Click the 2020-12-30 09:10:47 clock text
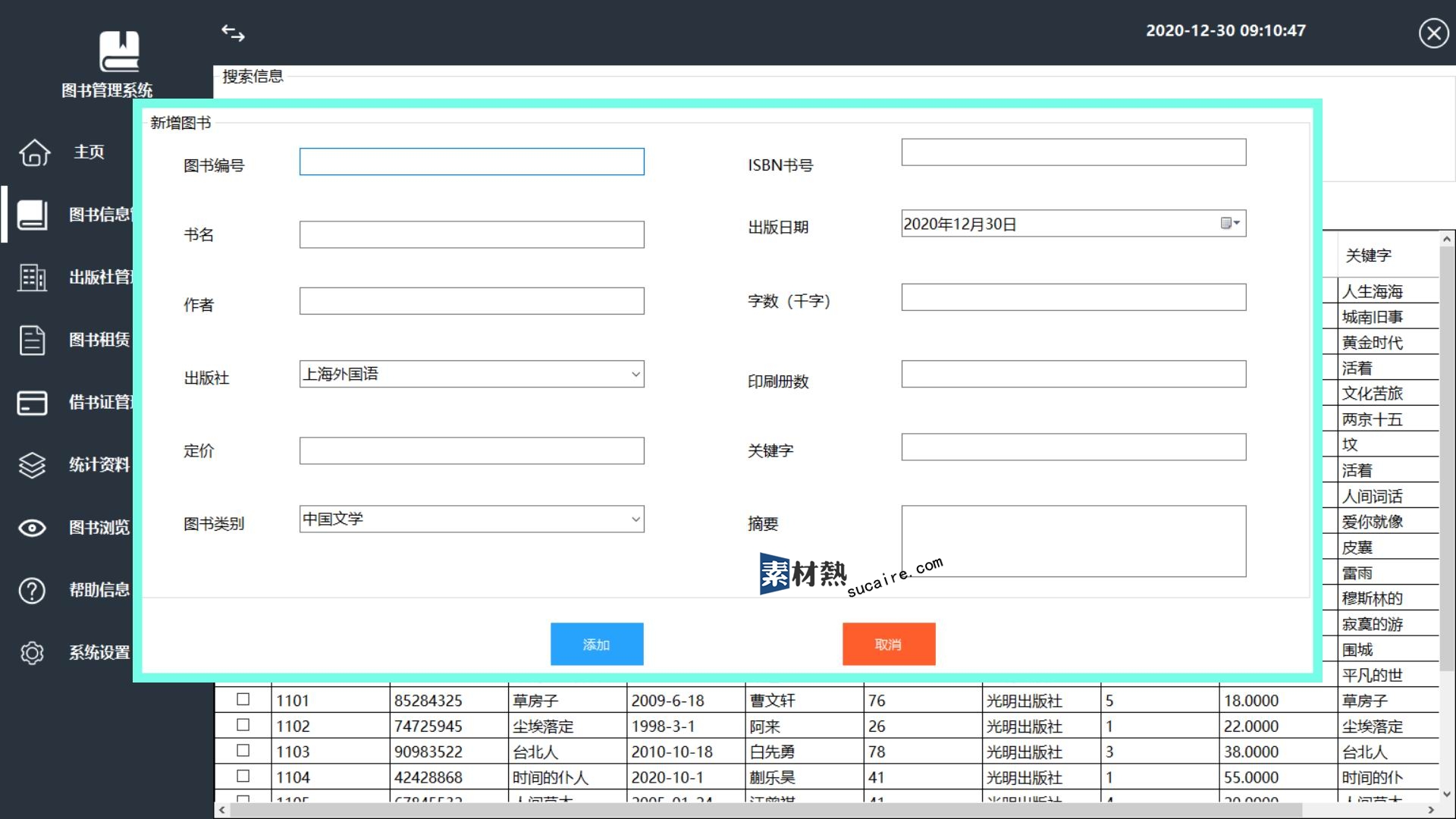Viewport: 1456px width, 819px height. 1225,30
